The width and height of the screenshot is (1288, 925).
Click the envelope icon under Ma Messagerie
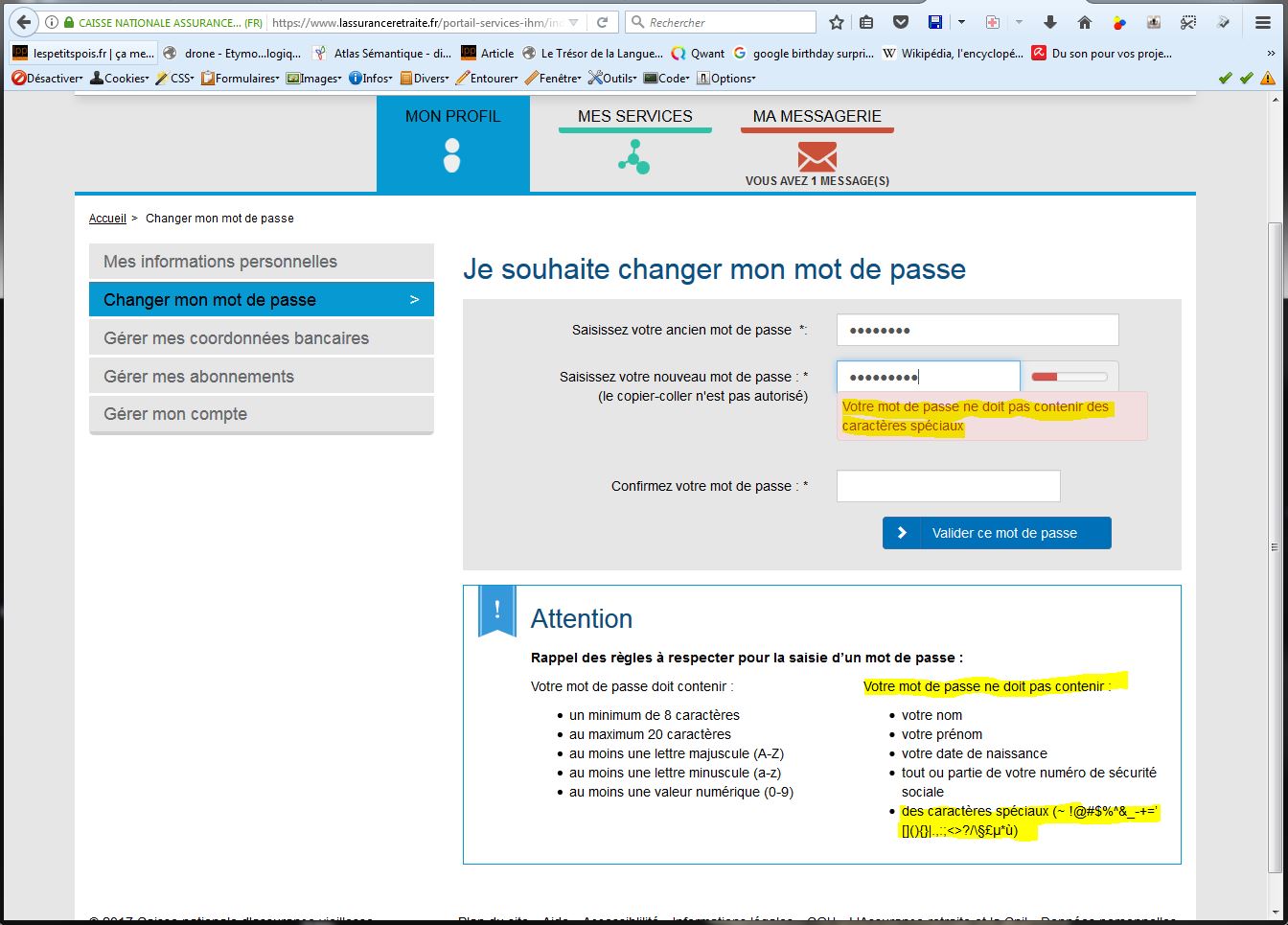point(816,156)
